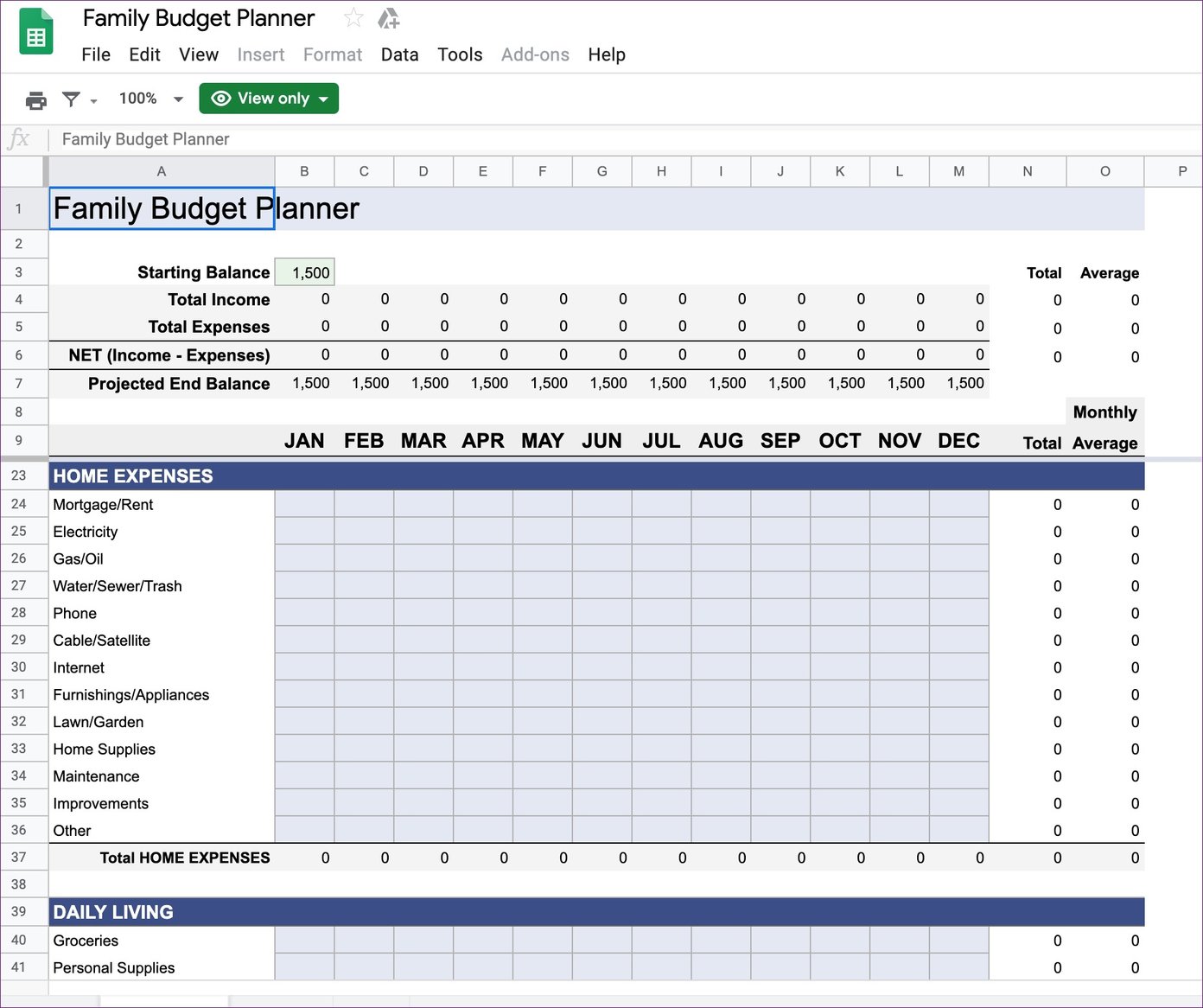Open the Tools menu
Screen dimensions: 1203x1008
[x=460, y=54]
